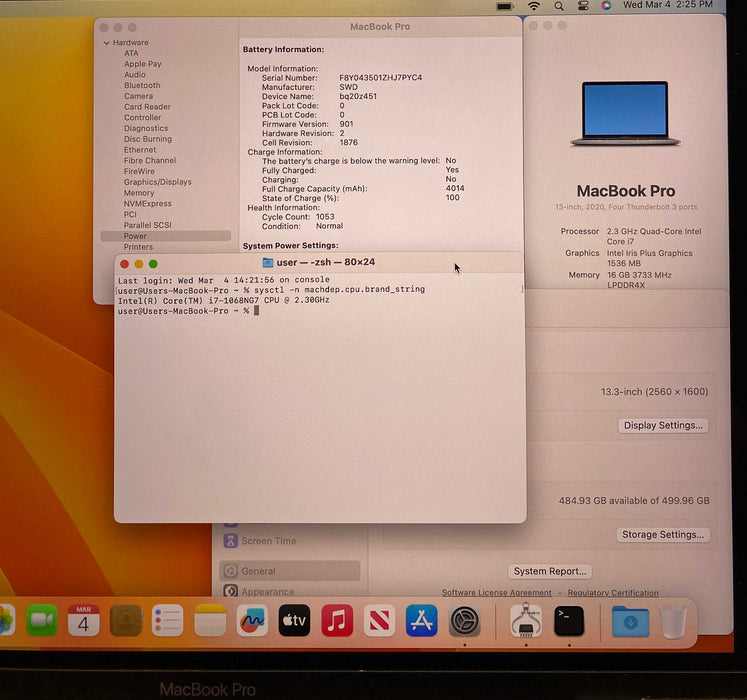Select PCI in the Hardware list

pyautogui.click(x=130, y=214)
